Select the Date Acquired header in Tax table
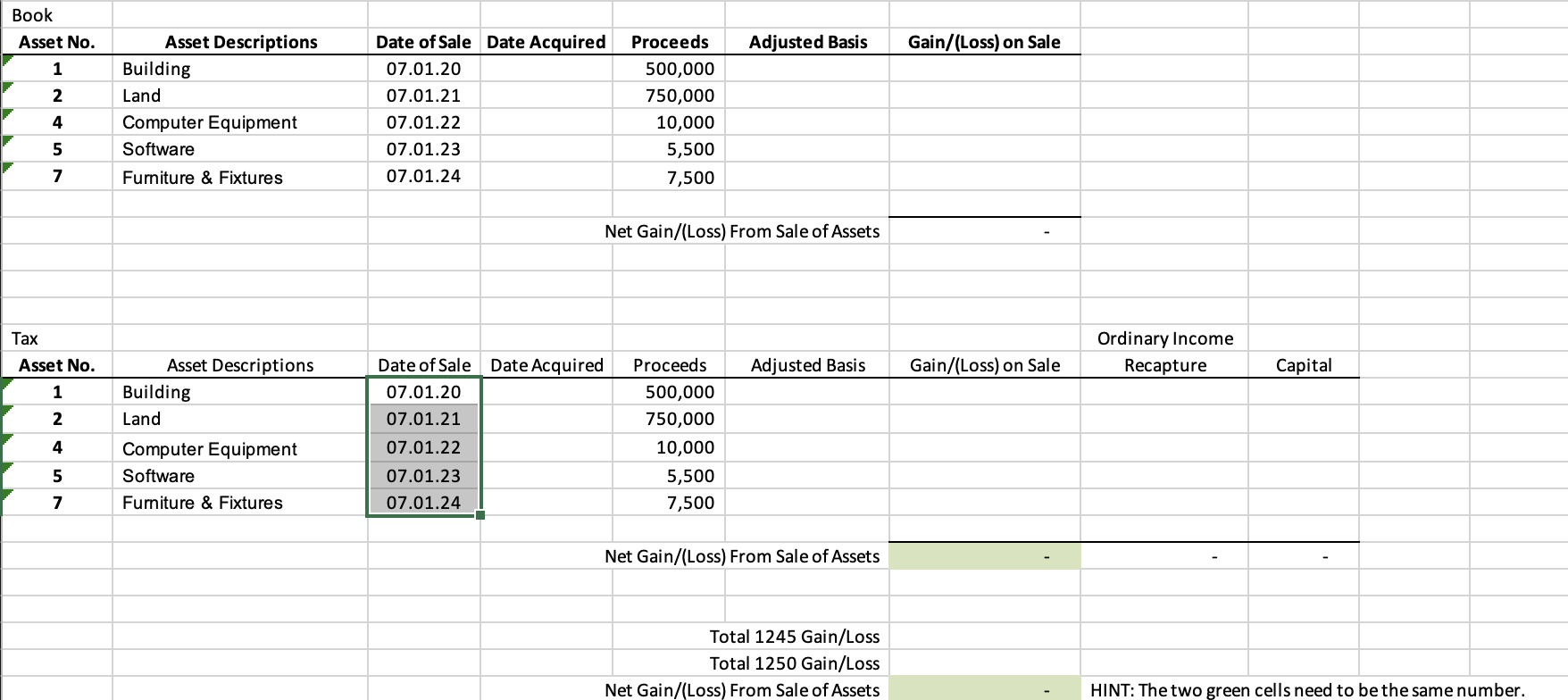Screen dimensions: 1568x700 click(x=546, y=365)
